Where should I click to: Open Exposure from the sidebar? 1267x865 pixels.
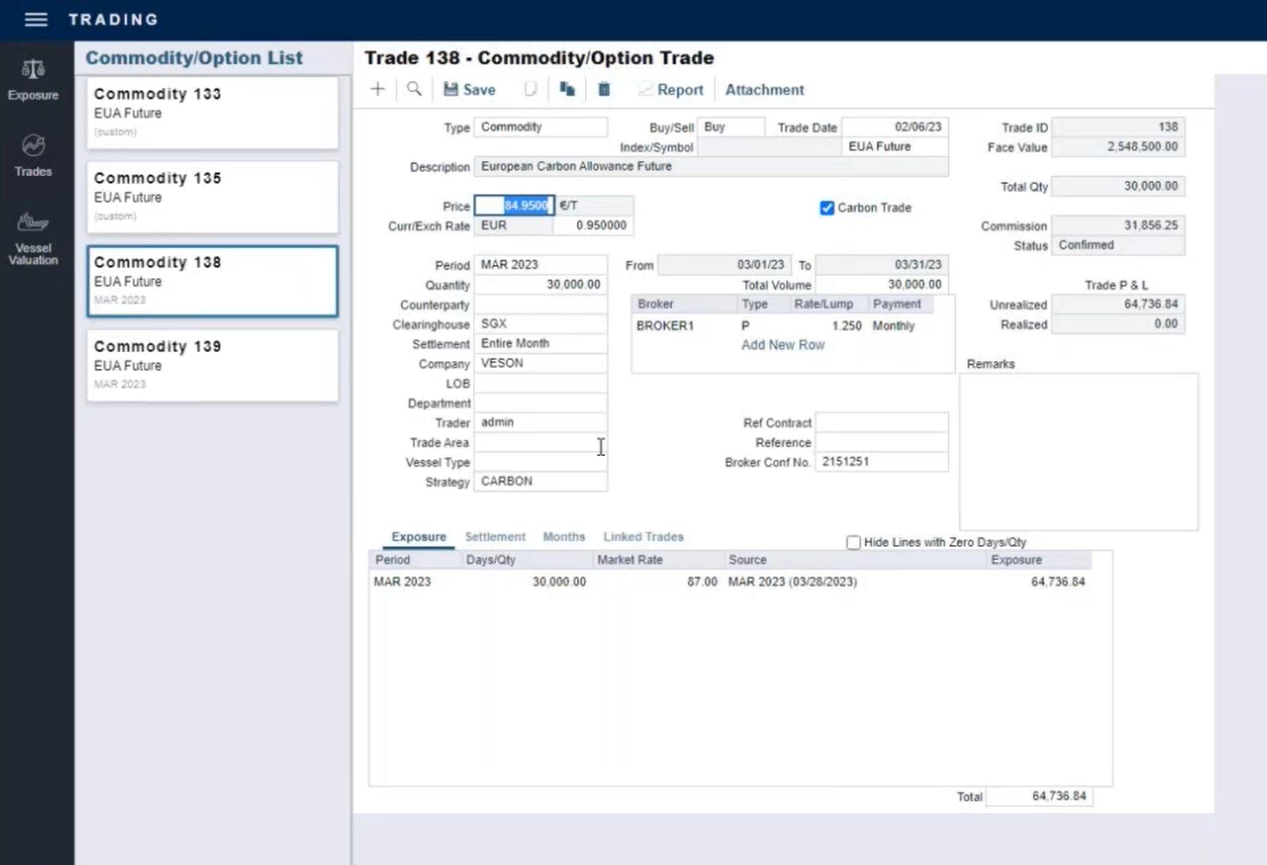(x=33, y=80)
